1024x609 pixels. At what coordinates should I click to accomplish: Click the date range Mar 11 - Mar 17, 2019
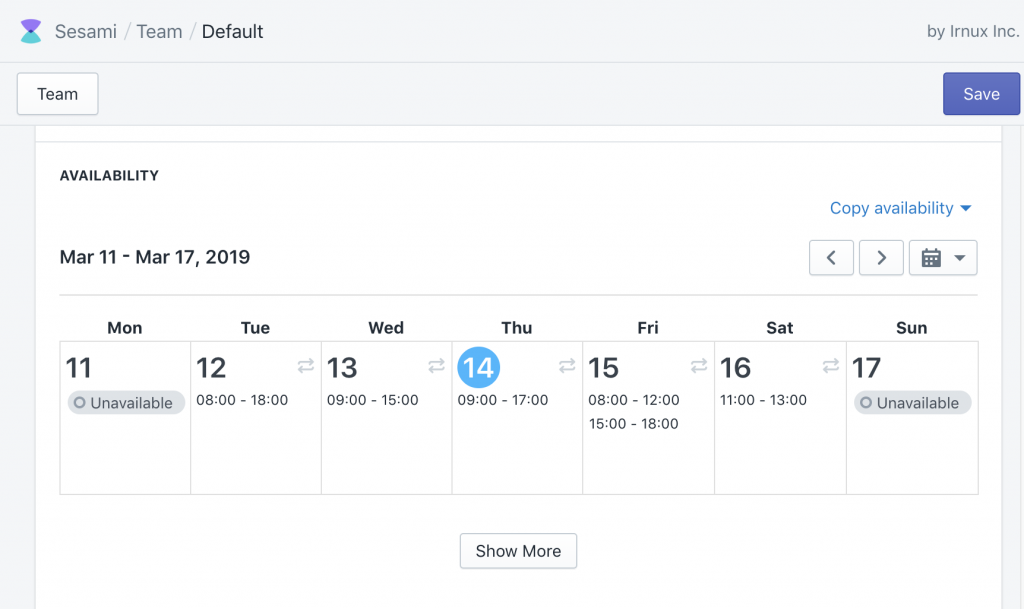(155, 257)
